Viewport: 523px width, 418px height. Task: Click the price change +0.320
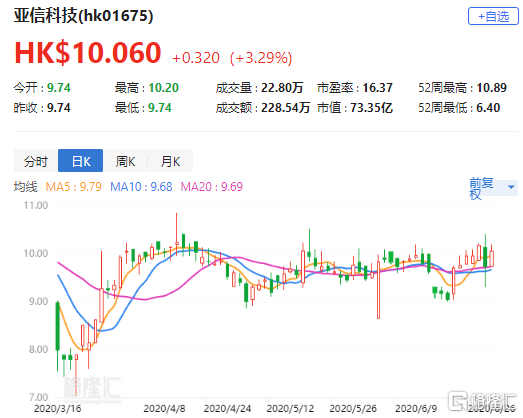pos(196,58)
